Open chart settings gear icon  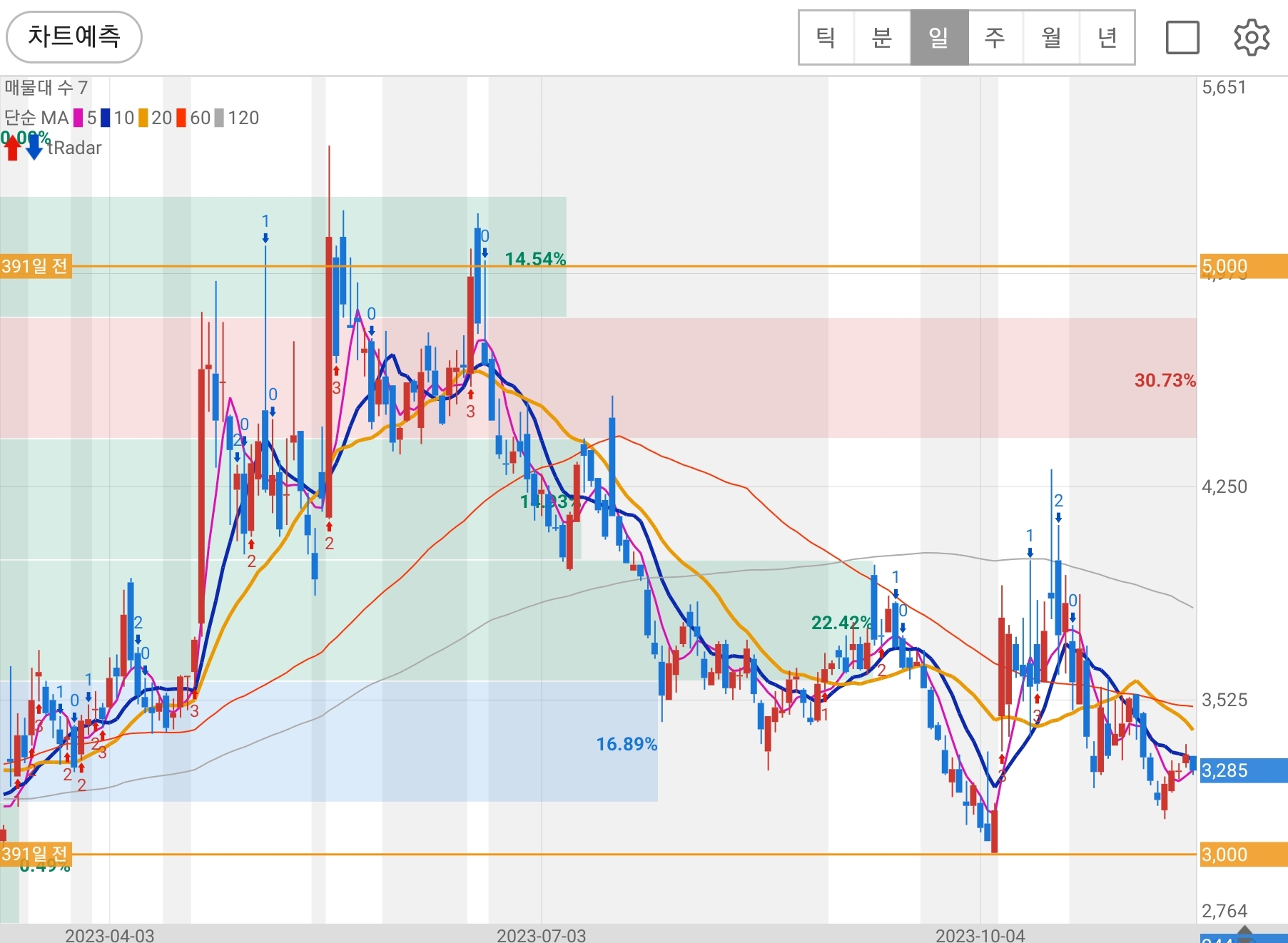coord(1252,37)
